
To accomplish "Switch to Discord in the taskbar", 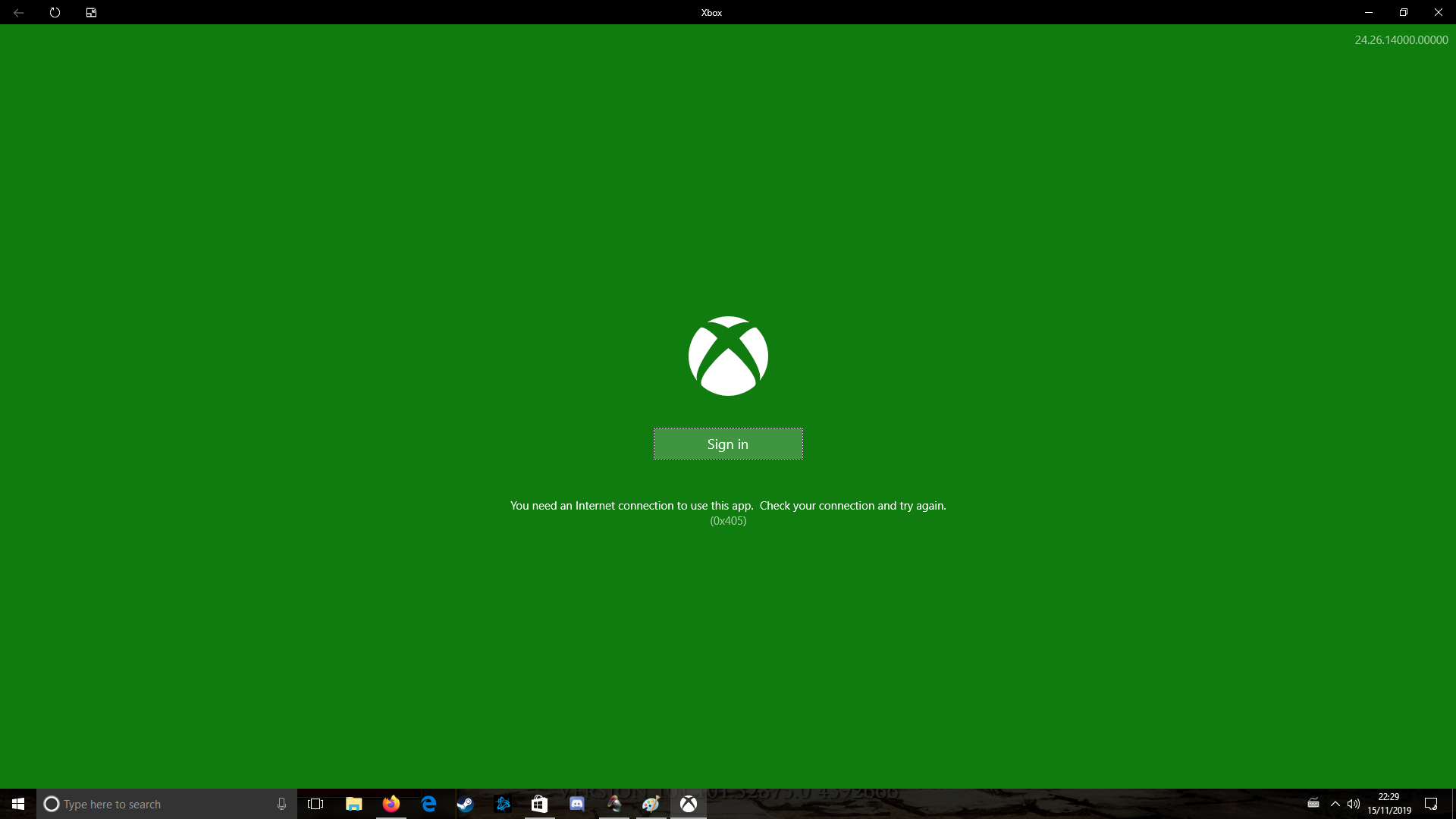I will (x=577, y=804).
